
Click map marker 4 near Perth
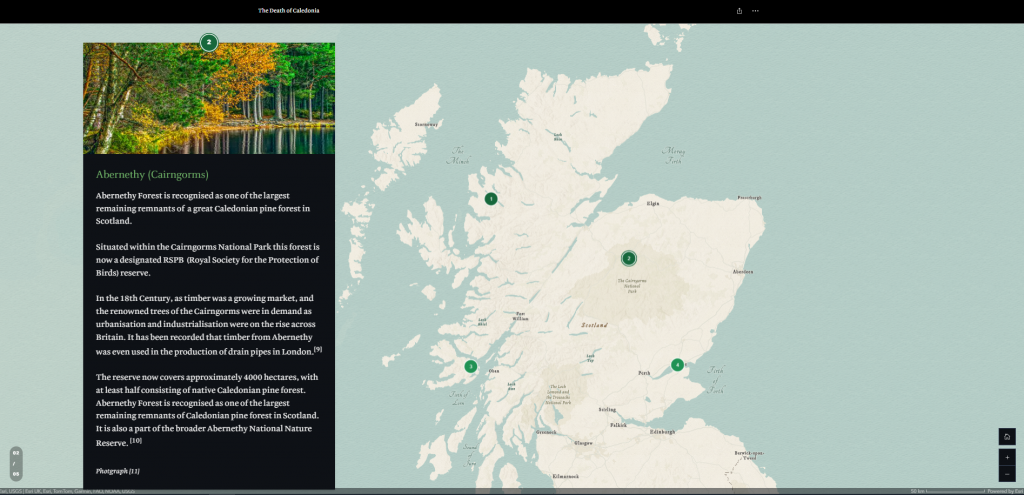coord(678,365)
